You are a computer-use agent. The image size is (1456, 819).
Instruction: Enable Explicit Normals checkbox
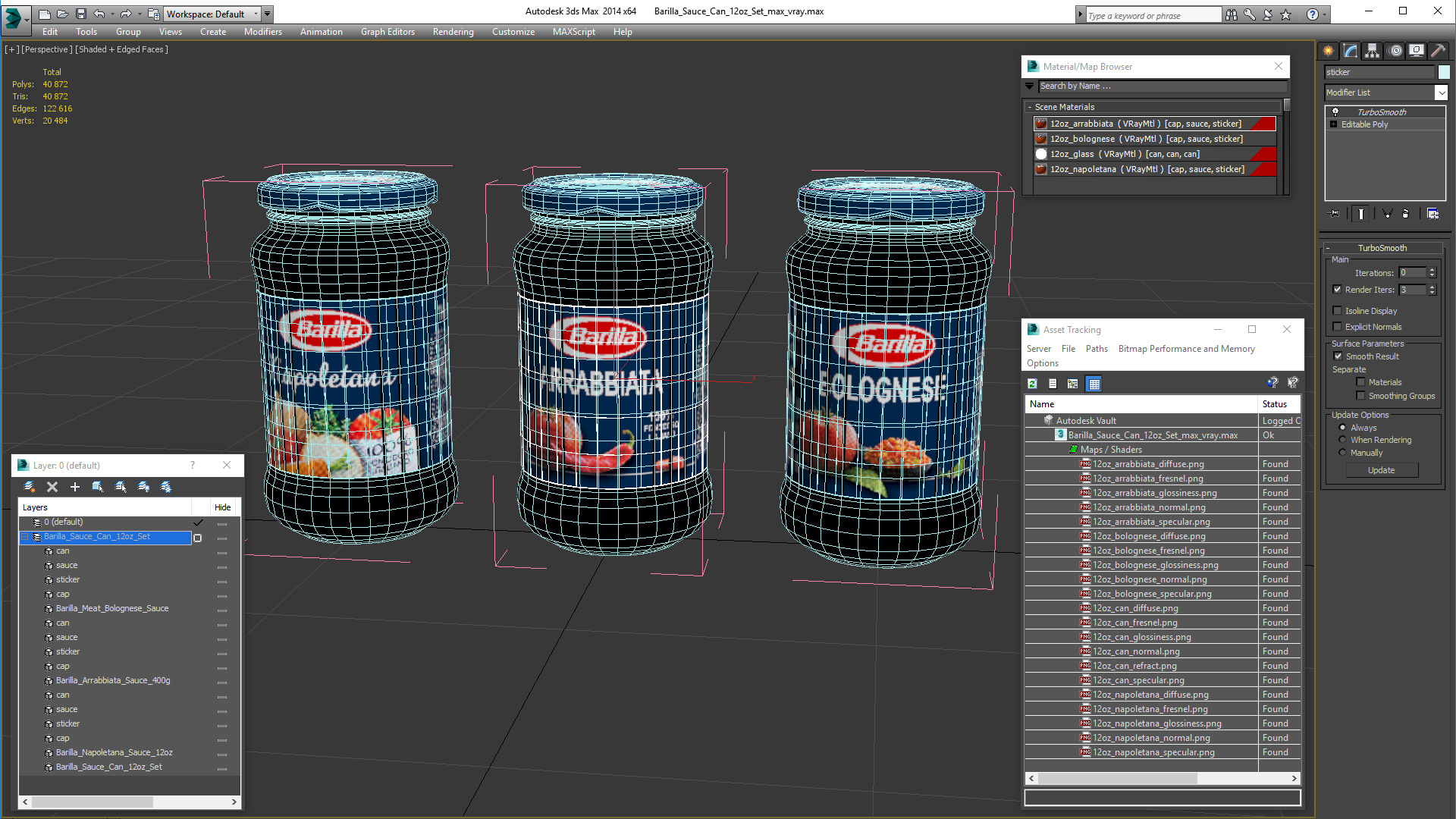pos(1338,326)
